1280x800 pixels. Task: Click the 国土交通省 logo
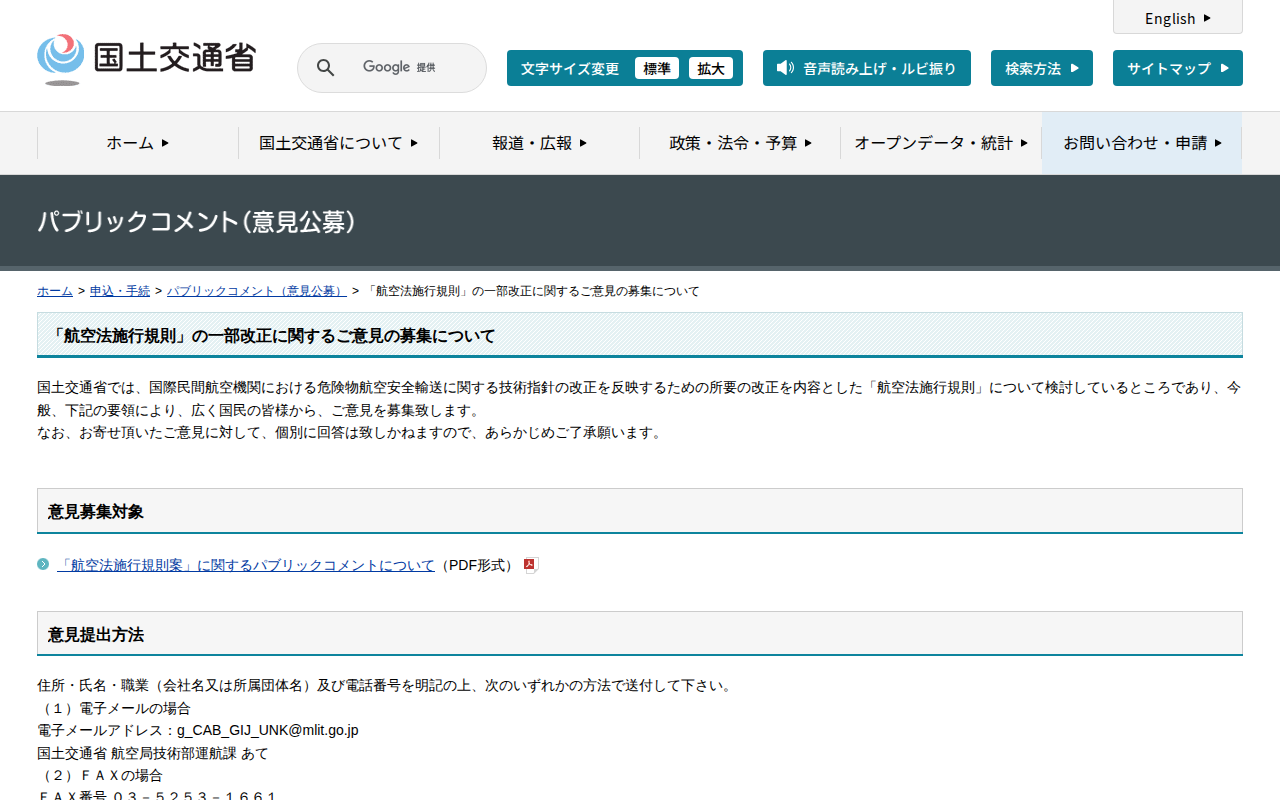146,59
